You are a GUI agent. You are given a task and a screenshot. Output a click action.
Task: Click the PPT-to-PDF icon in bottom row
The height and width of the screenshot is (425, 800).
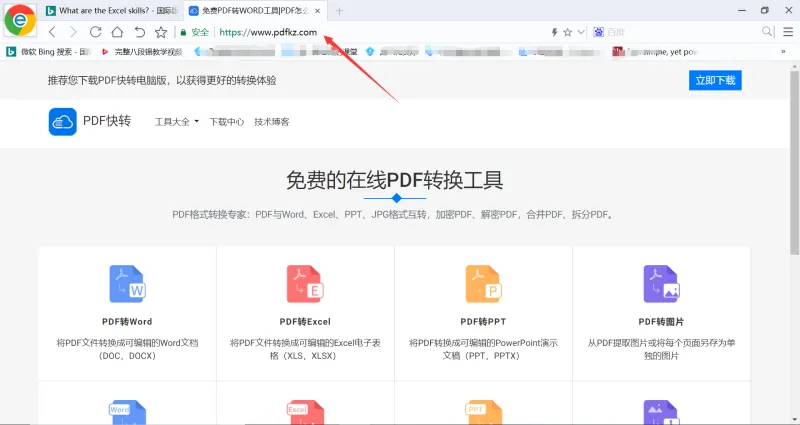tap(483, 412)
